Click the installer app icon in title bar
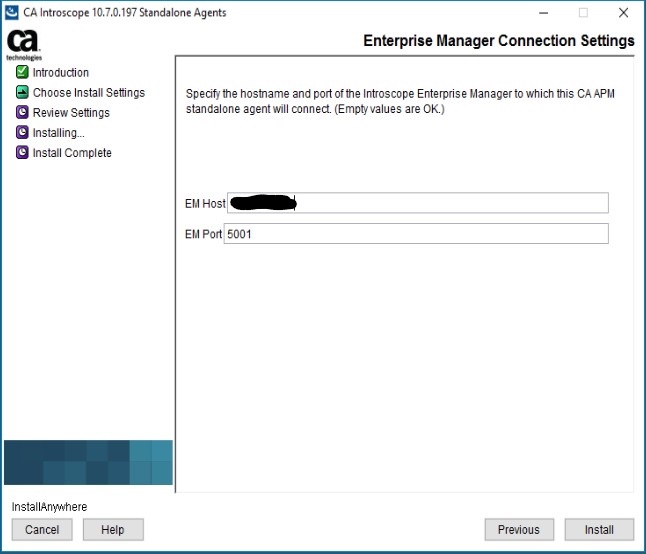 point(12,13)
